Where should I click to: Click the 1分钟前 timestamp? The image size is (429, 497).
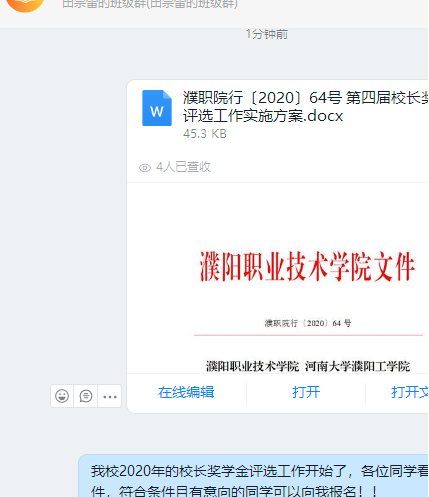tap(266, 34)
